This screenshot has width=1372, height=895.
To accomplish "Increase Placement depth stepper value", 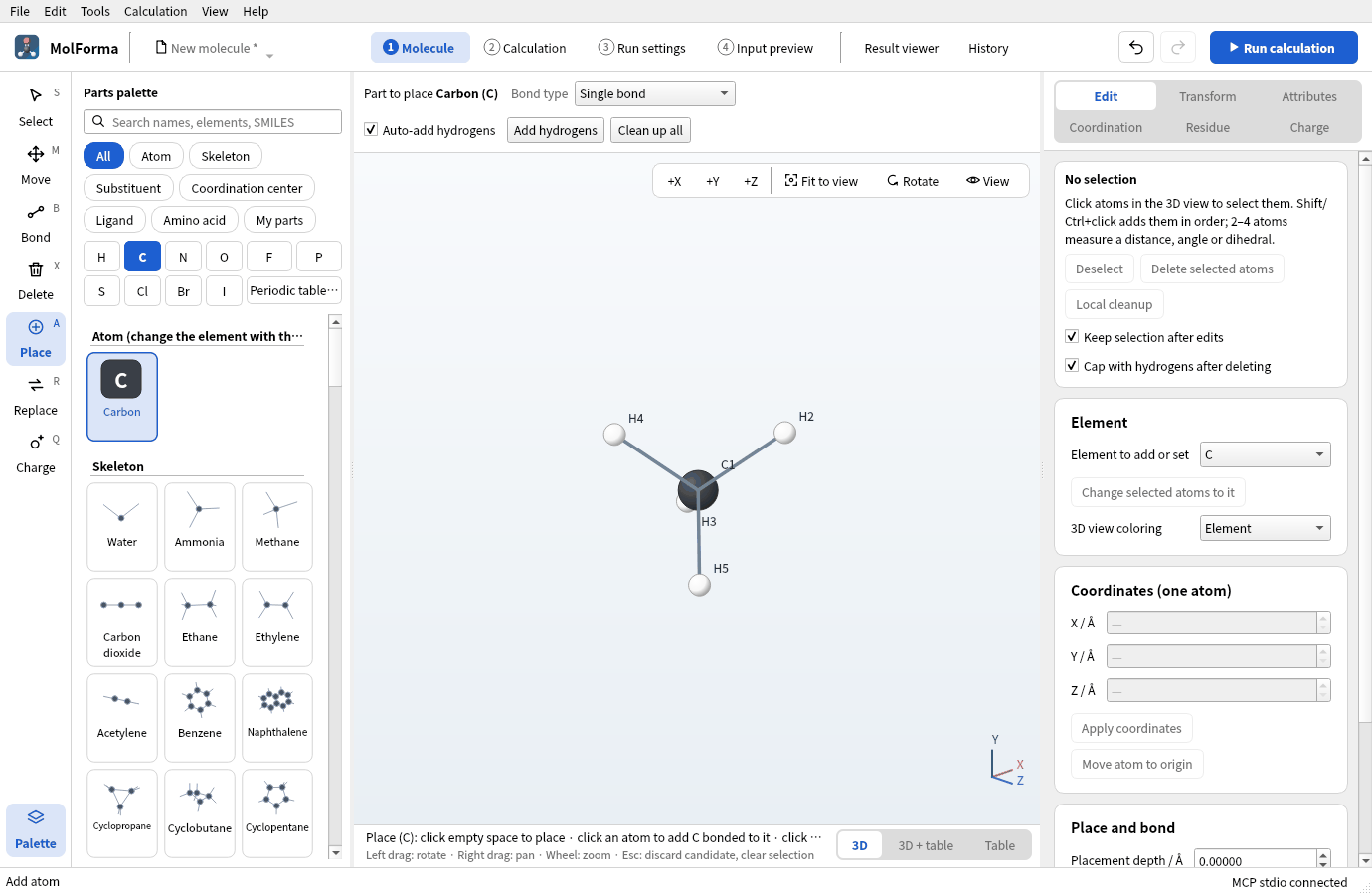I will [x=1323, y=855].
